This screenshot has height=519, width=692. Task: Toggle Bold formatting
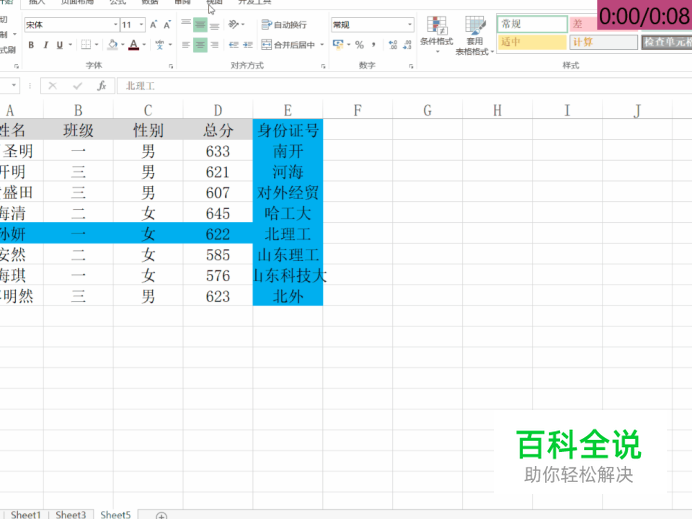[x=31, y=45]
